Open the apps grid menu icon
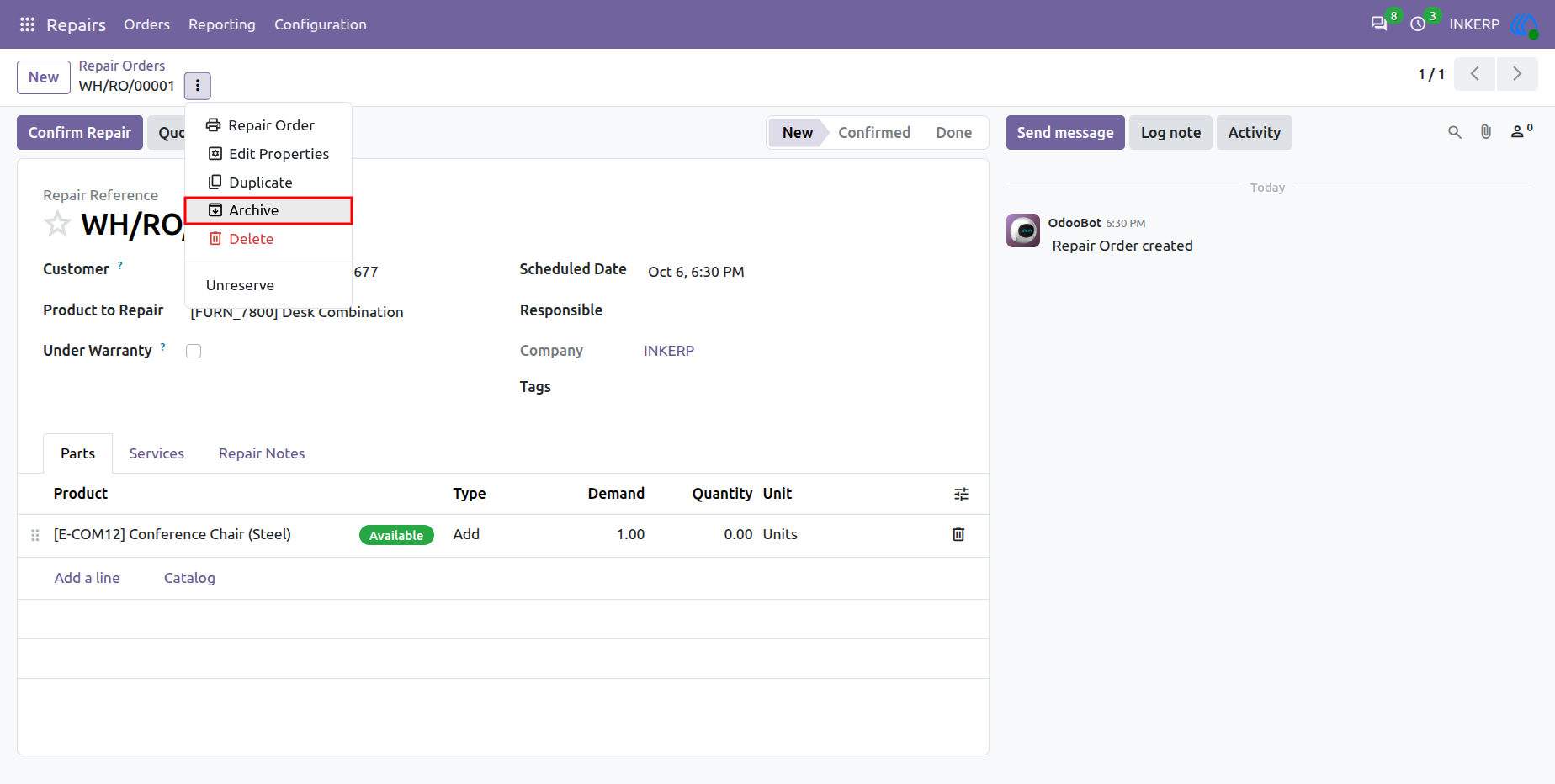The image size is (1555, 784). click(x=27, y=24)
